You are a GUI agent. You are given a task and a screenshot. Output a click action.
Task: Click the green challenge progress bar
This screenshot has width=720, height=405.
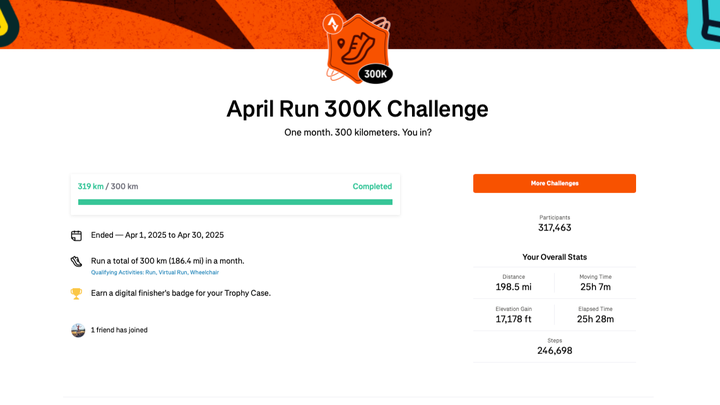point(235,202)
